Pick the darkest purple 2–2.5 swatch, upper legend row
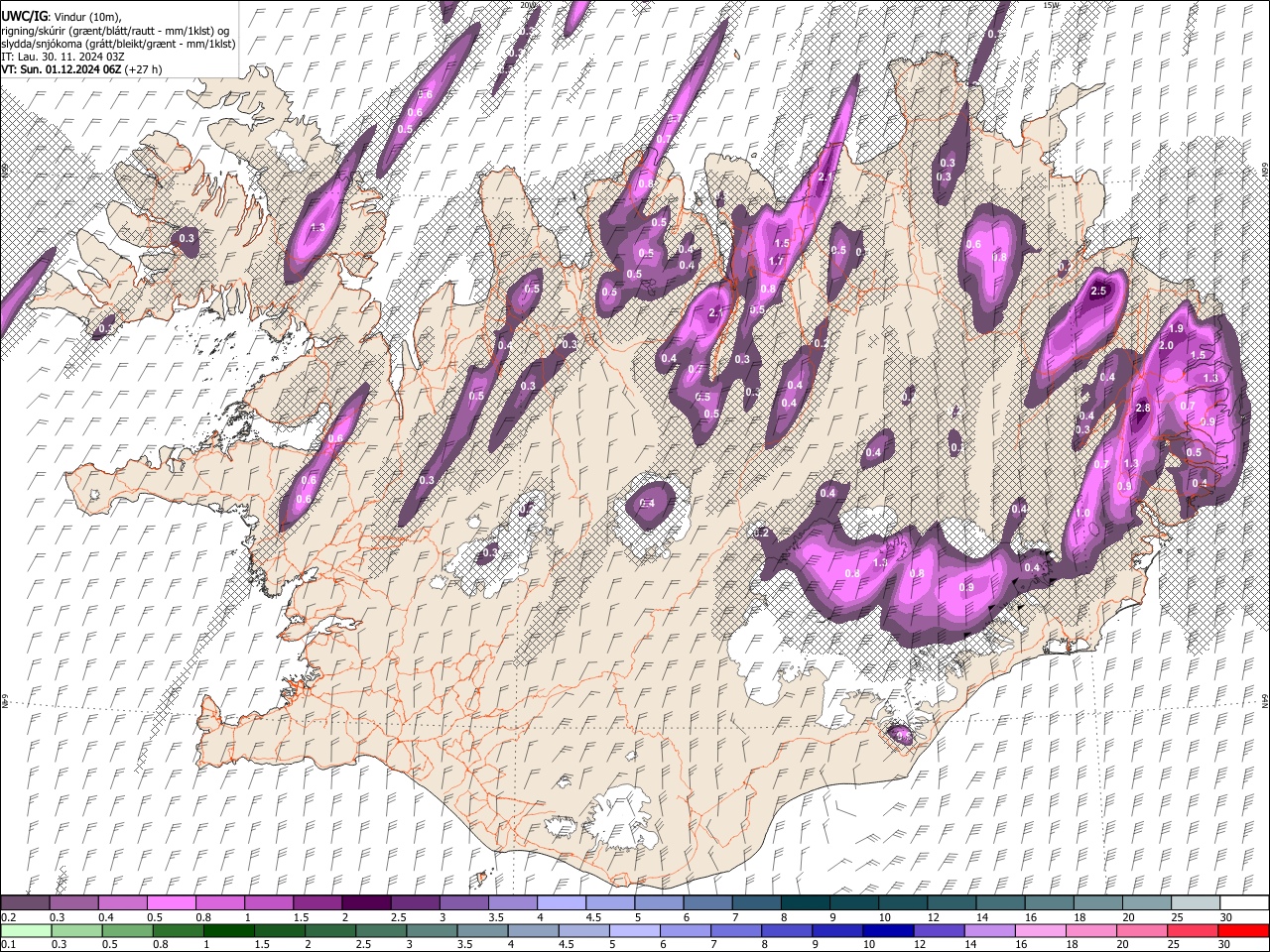1270x952 pixels. 366,903
